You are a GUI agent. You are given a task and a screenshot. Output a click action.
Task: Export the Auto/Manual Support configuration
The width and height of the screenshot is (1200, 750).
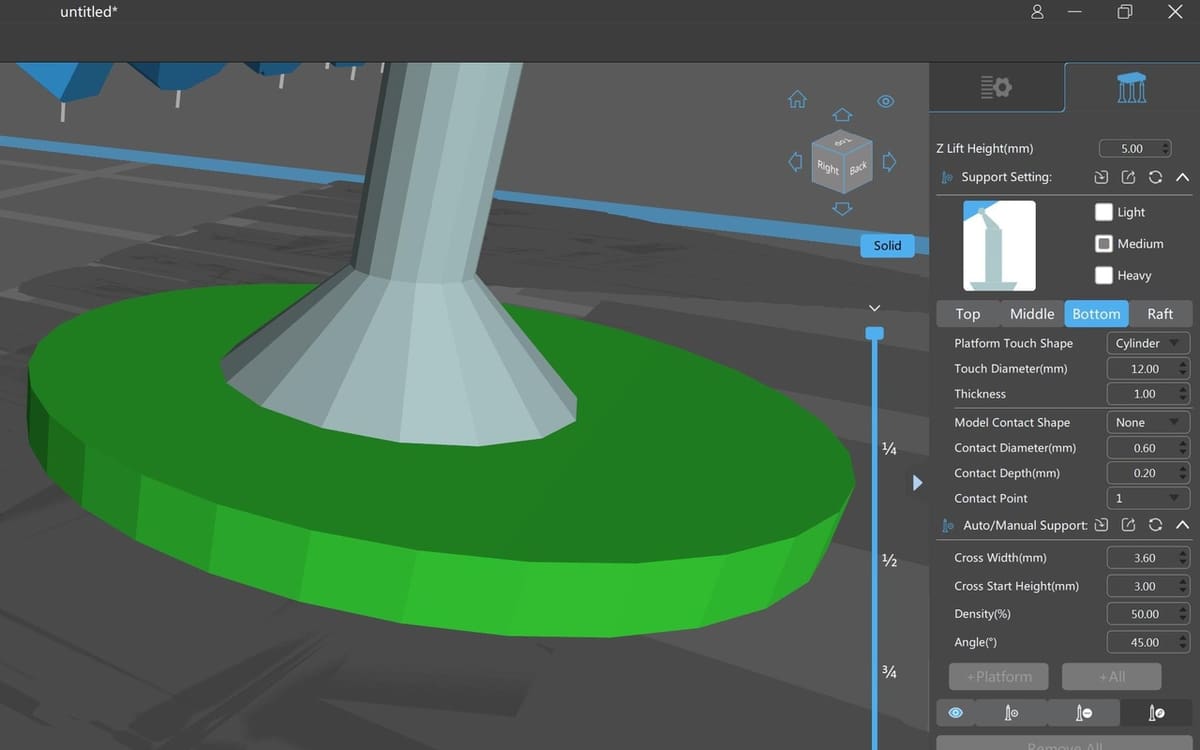coord(1128,525)
